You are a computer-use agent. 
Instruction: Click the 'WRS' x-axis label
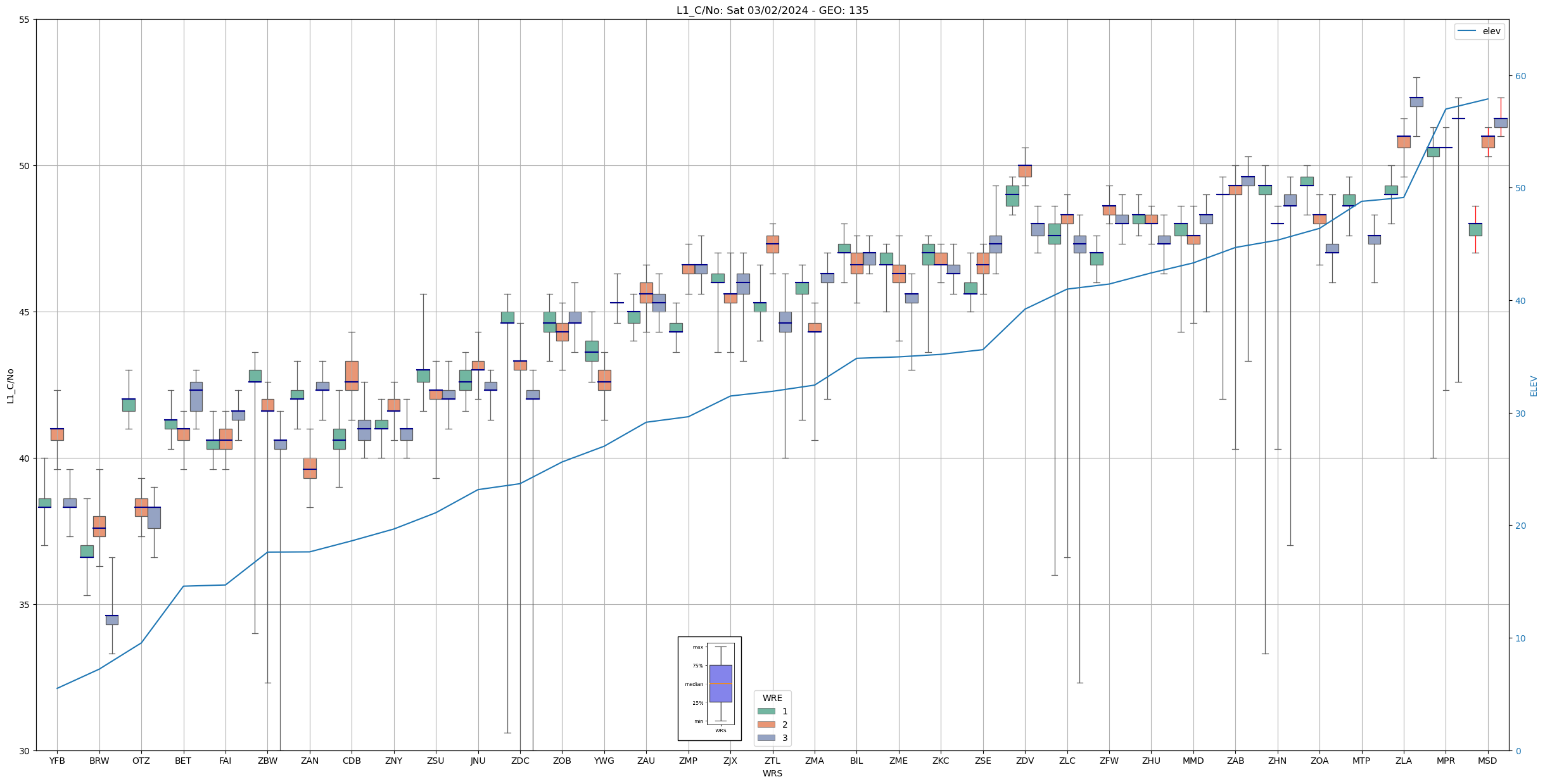coord(772,773)
